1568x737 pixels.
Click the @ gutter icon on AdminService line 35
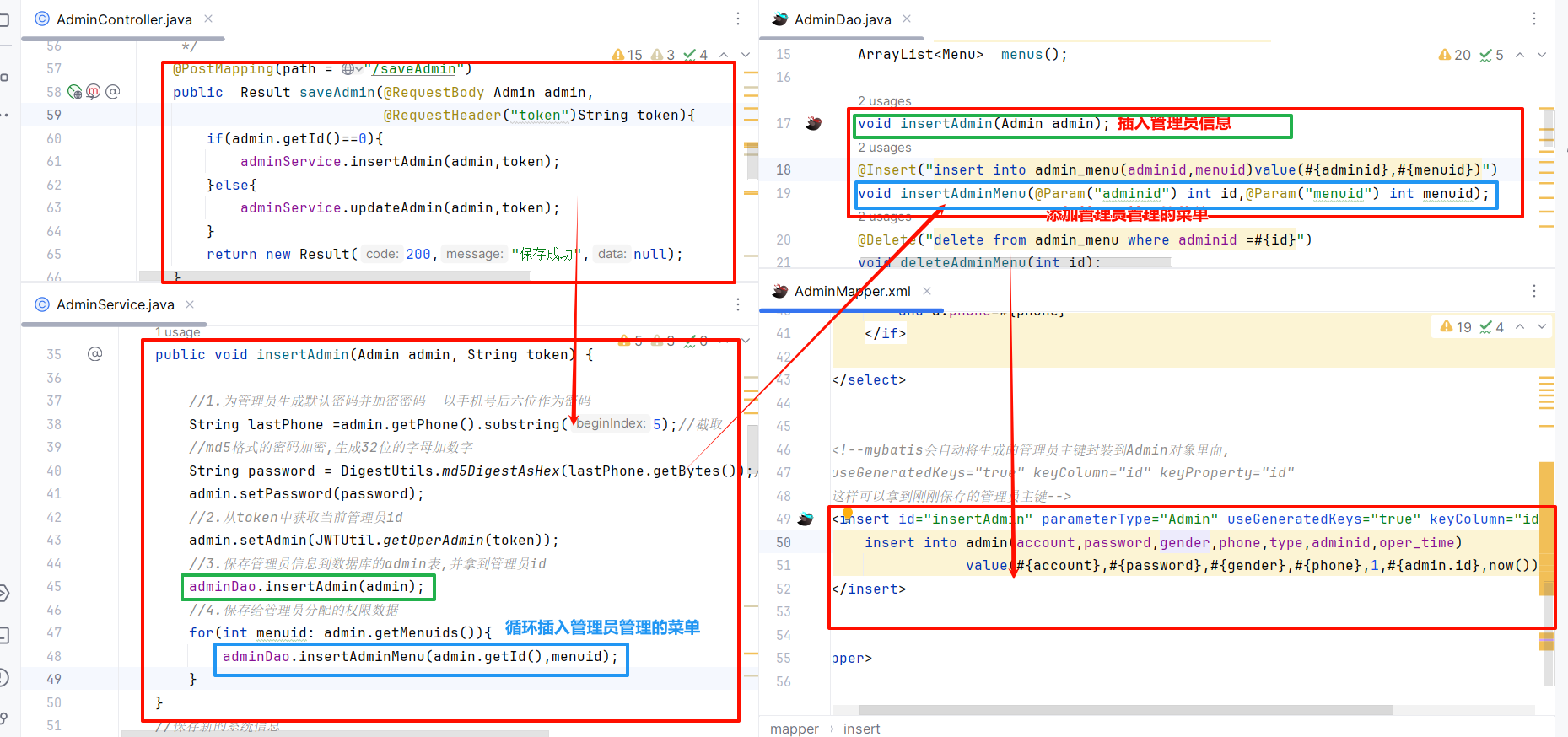[95, 354]
